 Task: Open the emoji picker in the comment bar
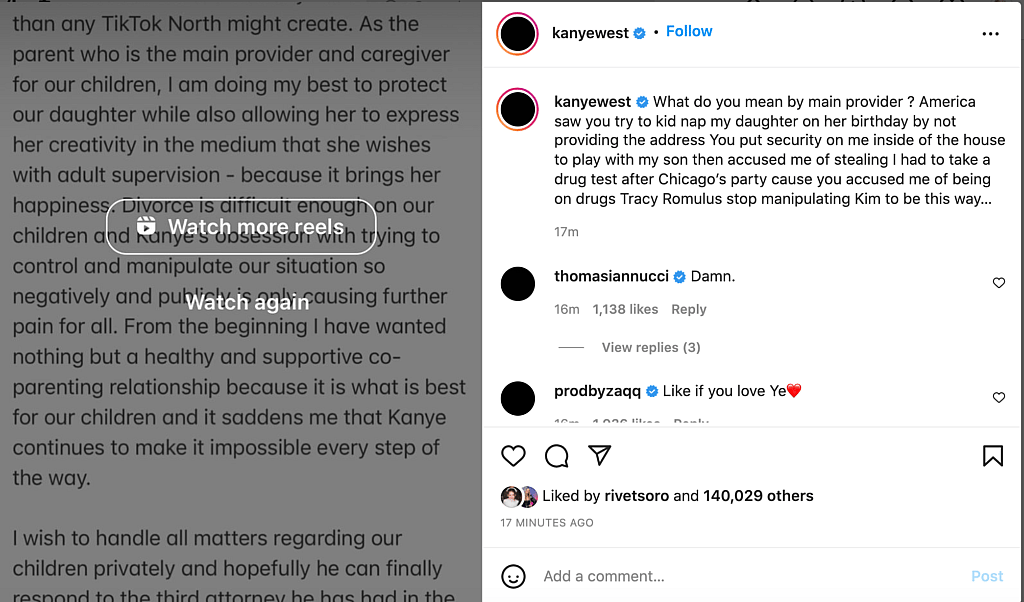tap(513, 576)
